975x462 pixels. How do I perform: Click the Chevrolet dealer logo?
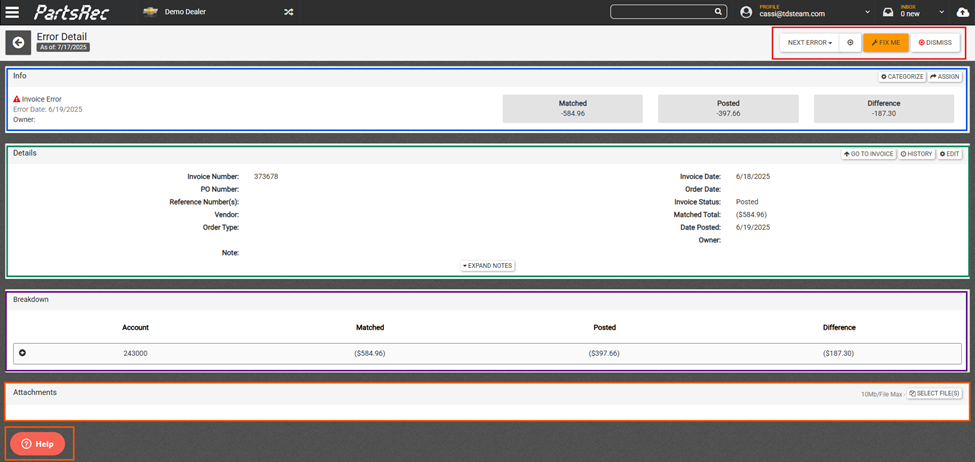[150, 12]
